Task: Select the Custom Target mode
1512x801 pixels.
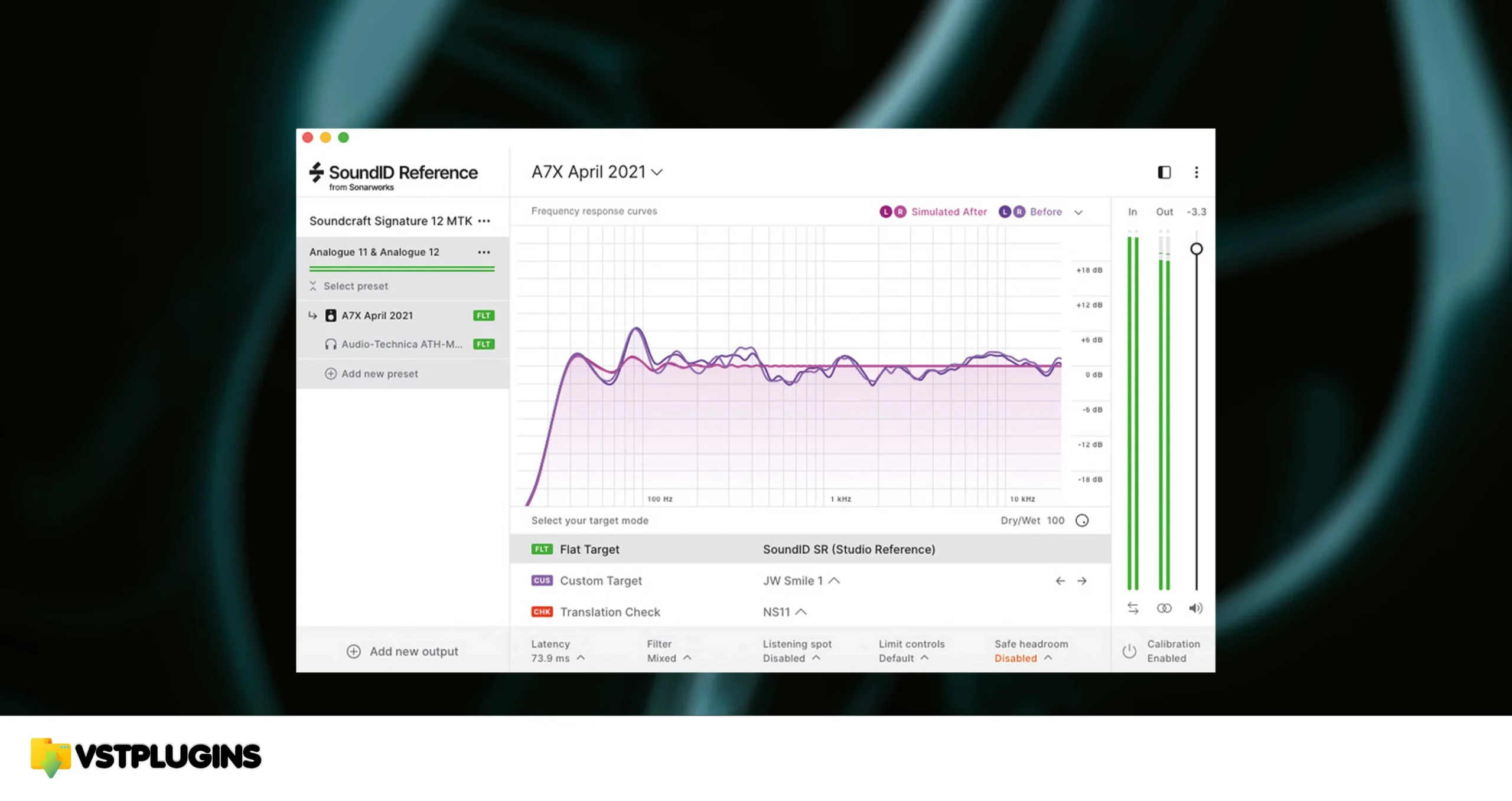Action: coord(810,581)
